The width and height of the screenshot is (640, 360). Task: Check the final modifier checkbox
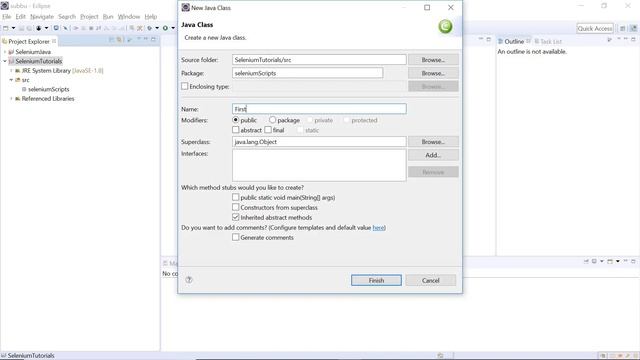click(268, 130)
